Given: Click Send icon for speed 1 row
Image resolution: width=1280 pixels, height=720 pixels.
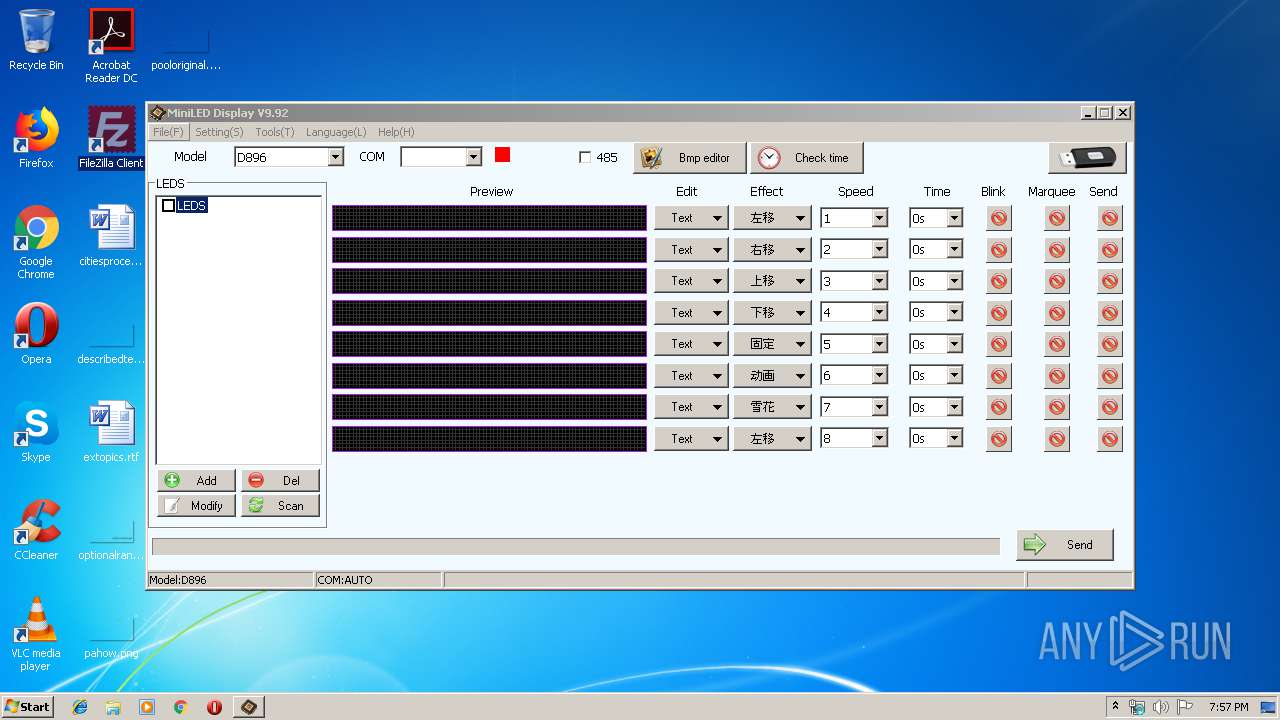Looking at the screenshot, I should point(1109,218).
